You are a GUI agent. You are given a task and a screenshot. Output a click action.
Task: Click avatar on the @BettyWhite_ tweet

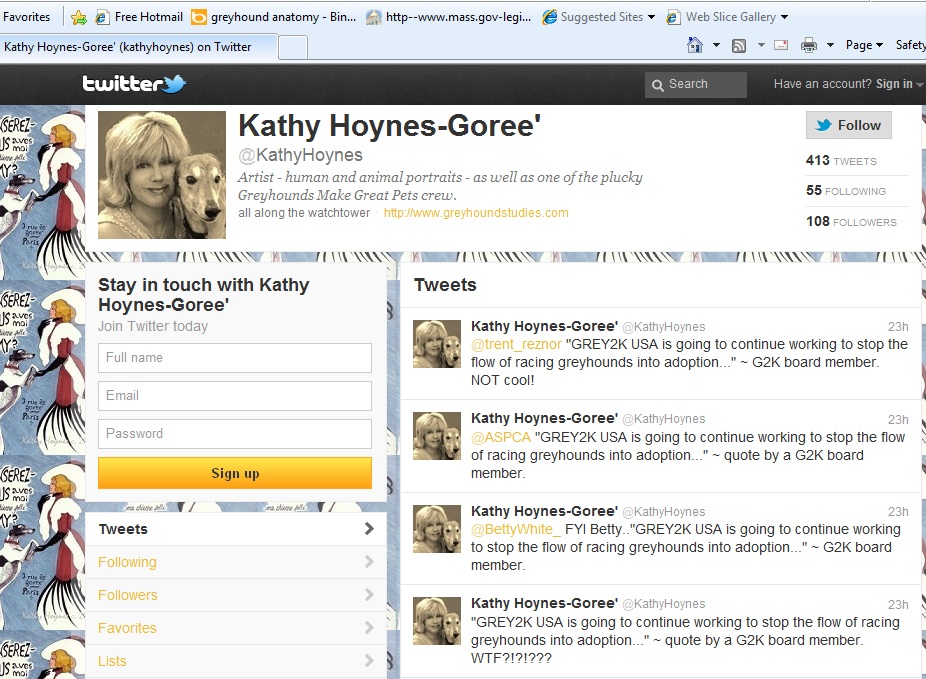[437, 528]
